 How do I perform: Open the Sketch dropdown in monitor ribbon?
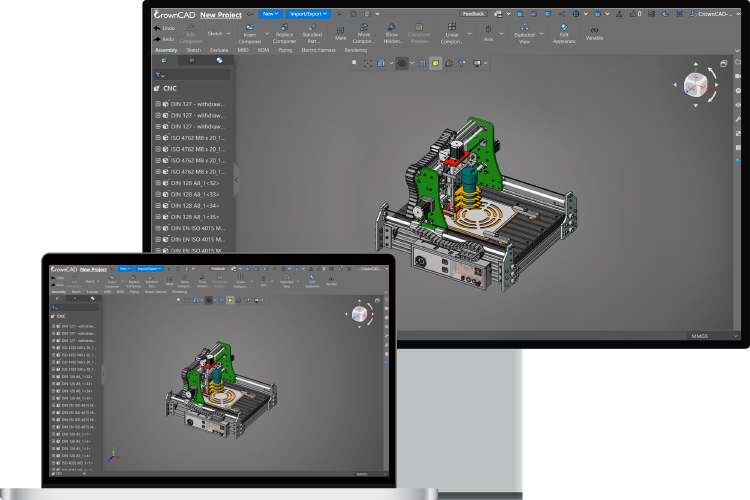click(x=219, y=33)
